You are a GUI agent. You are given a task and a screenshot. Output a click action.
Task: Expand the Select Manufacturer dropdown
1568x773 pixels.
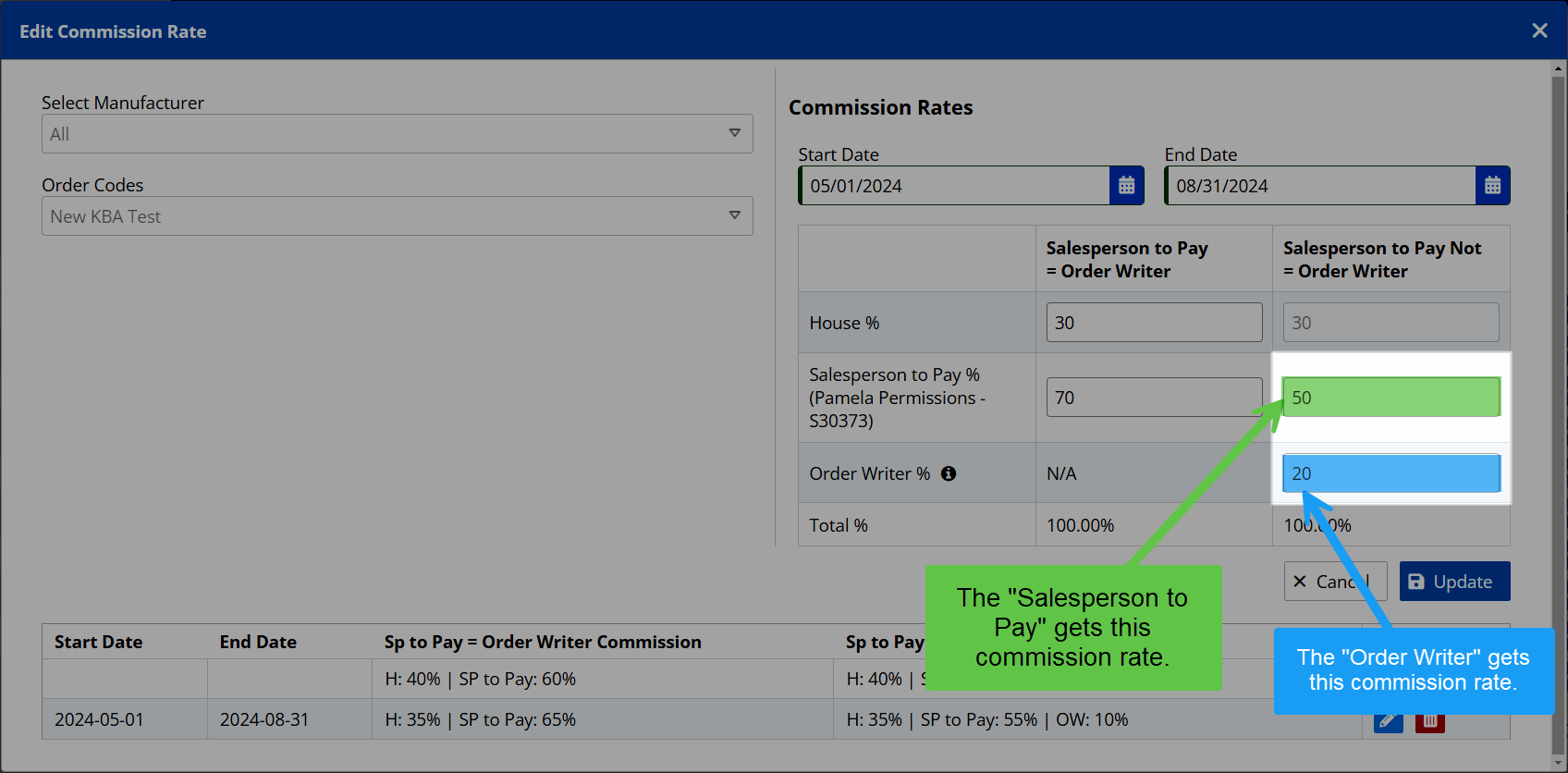point(397,134)
